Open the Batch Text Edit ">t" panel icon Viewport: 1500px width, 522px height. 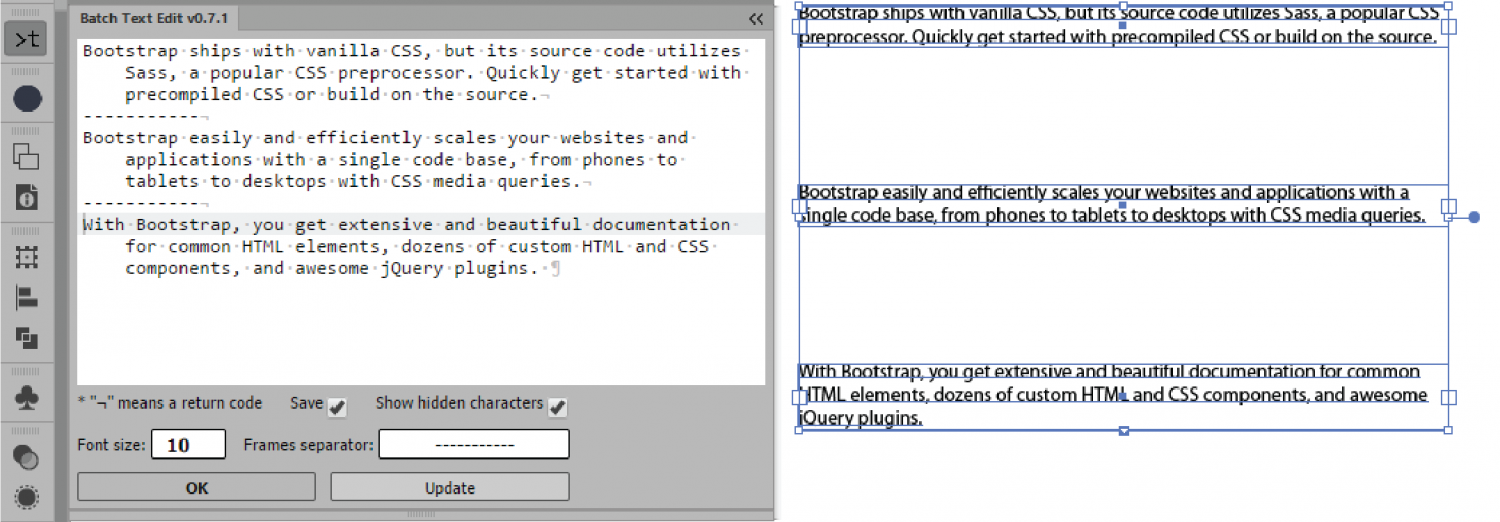pyautogui.click(x=26, y=39)
